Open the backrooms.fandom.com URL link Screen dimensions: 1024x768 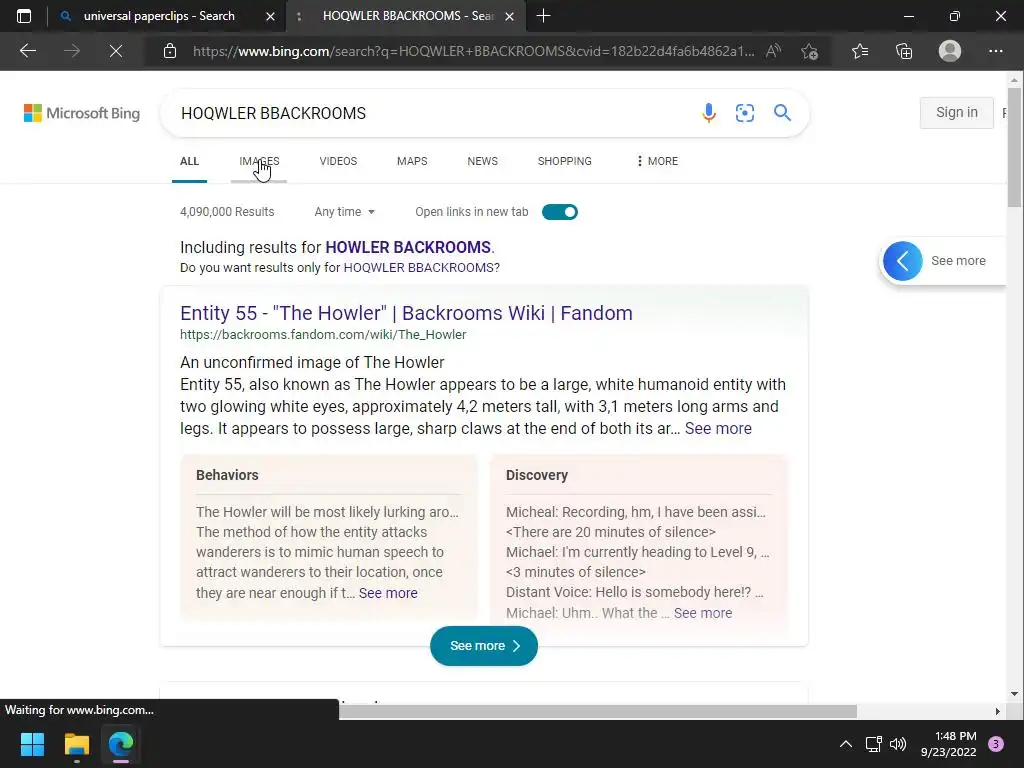(323, 334)
